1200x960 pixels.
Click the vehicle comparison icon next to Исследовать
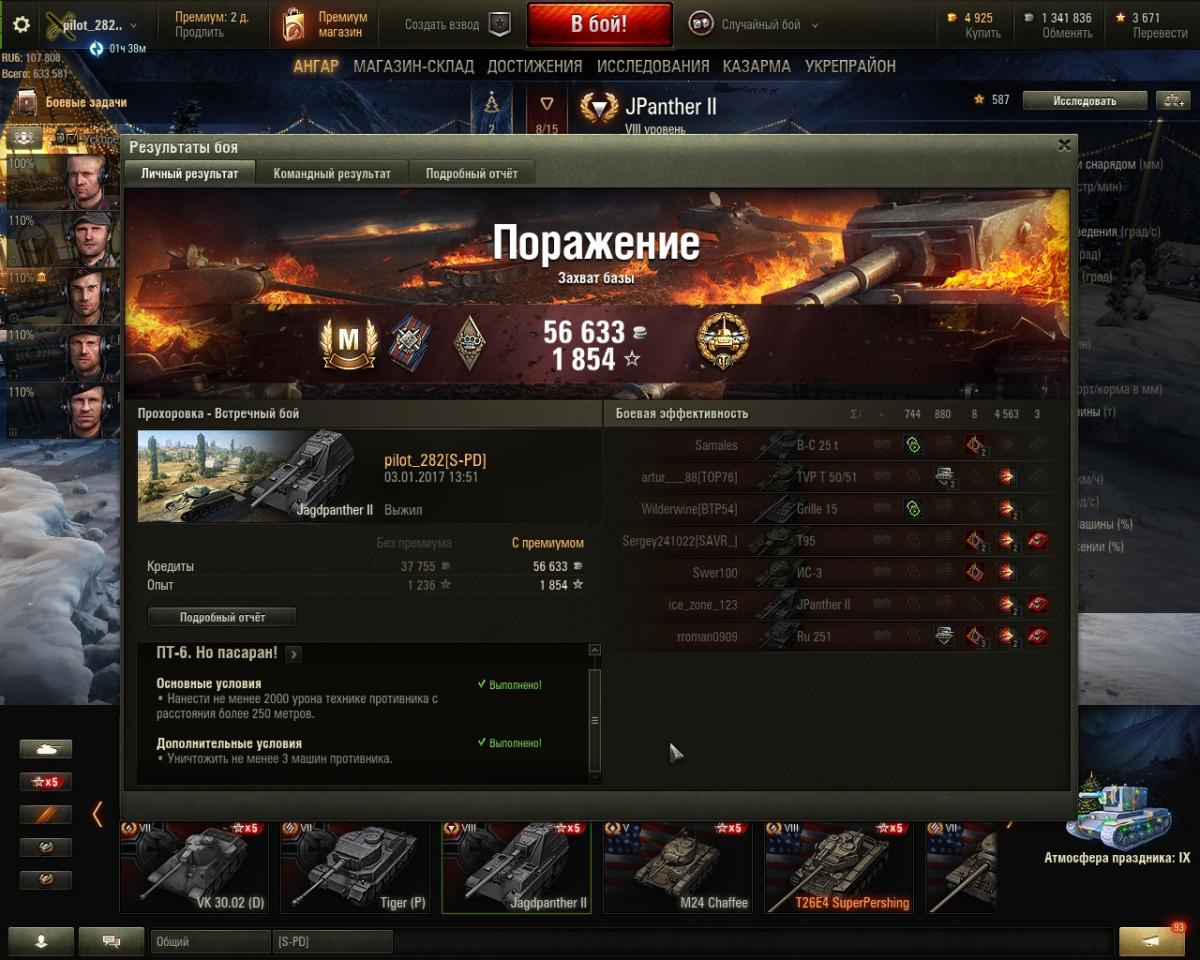(x=1172, y=100)
